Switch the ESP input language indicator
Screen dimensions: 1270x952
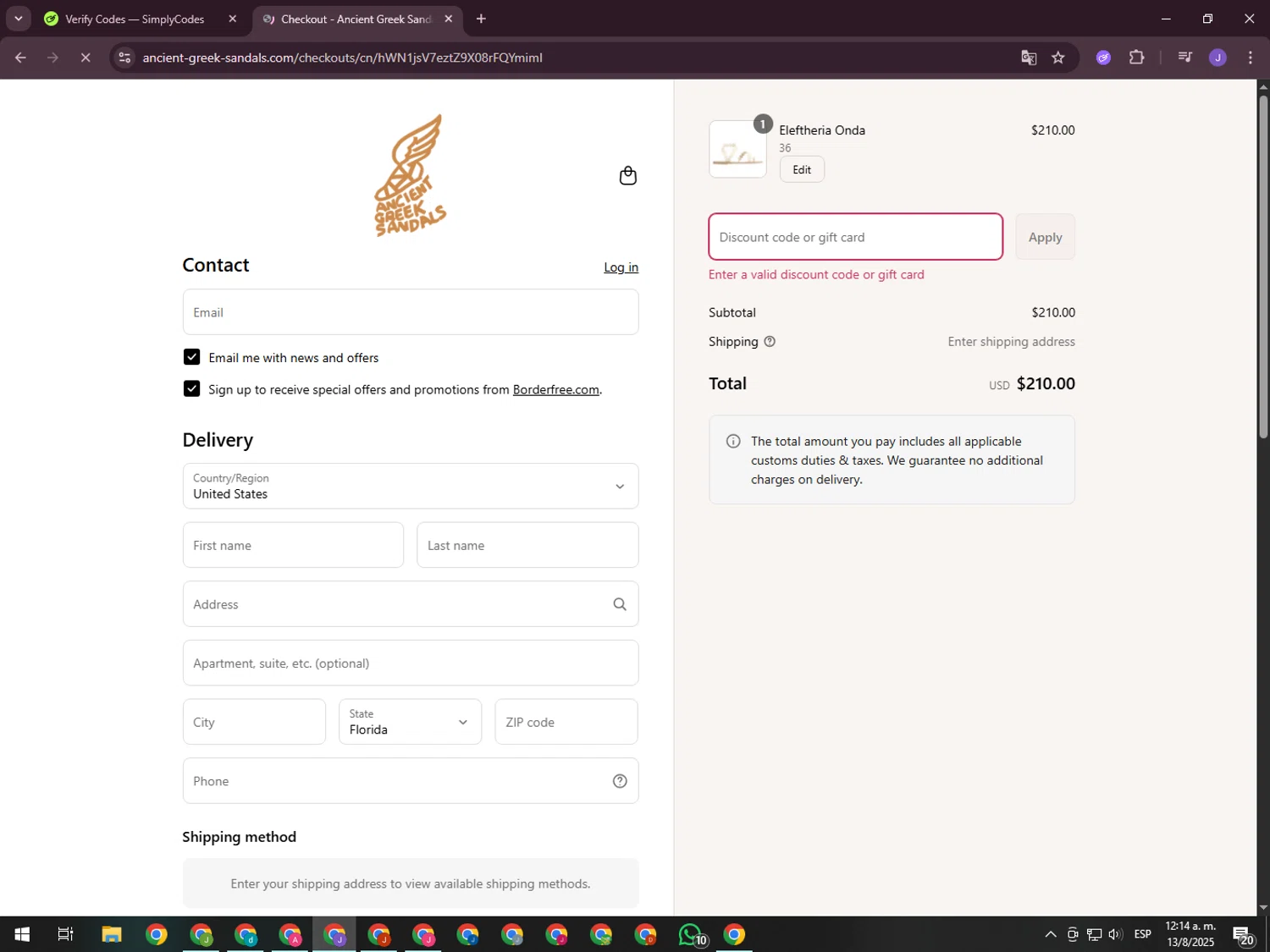(1142, 934)
